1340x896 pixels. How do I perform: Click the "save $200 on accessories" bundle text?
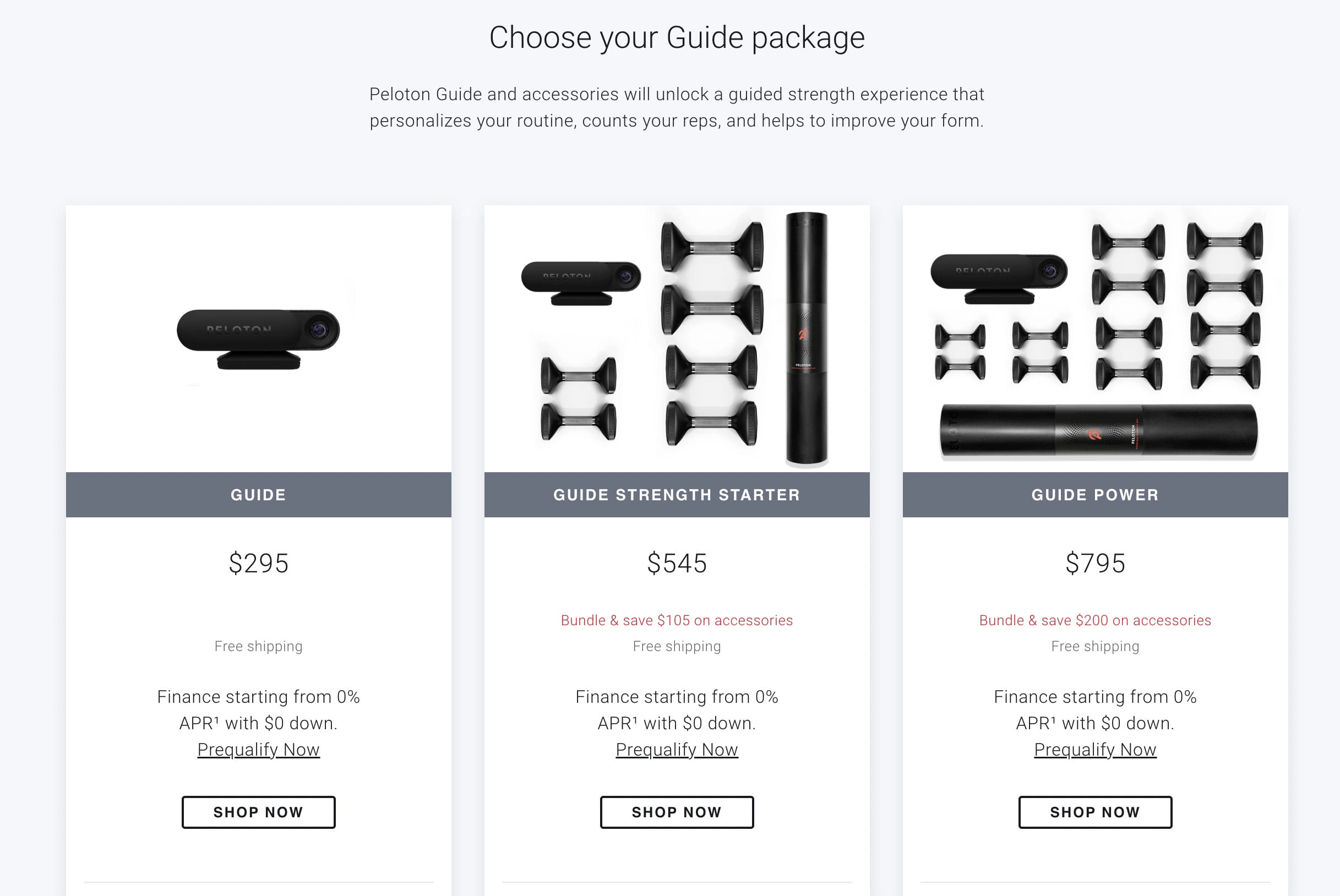(x=1095, y=621)
